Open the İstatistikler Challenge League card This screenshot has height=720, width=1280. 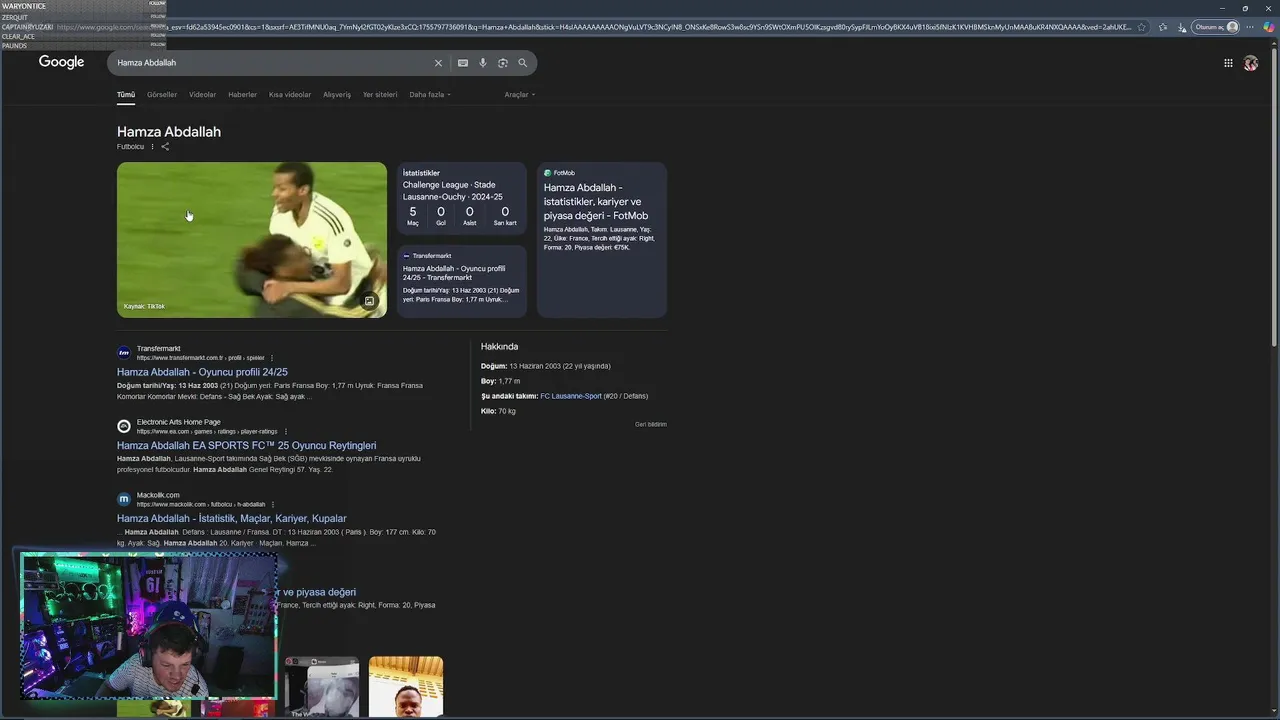(462, 200)
